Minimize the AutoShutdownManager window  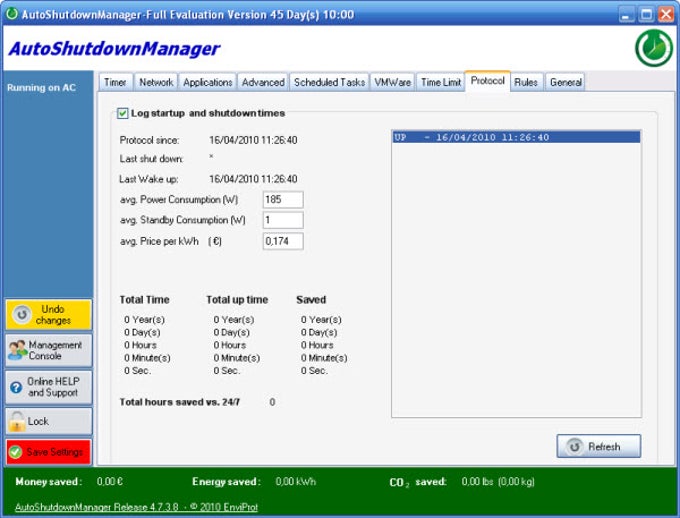coord(626,14)
